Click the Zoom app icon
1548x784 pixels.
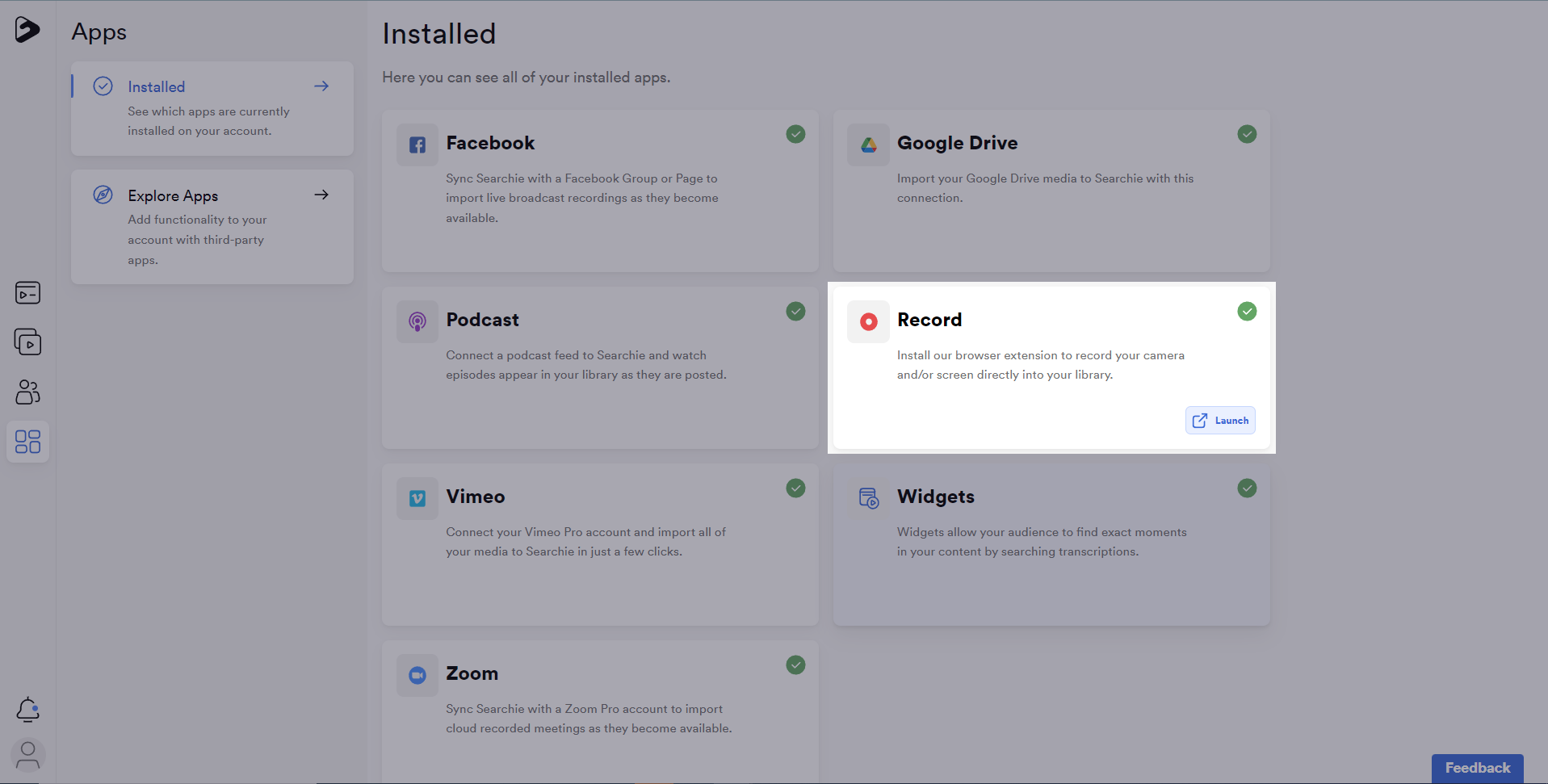point(417,675)
